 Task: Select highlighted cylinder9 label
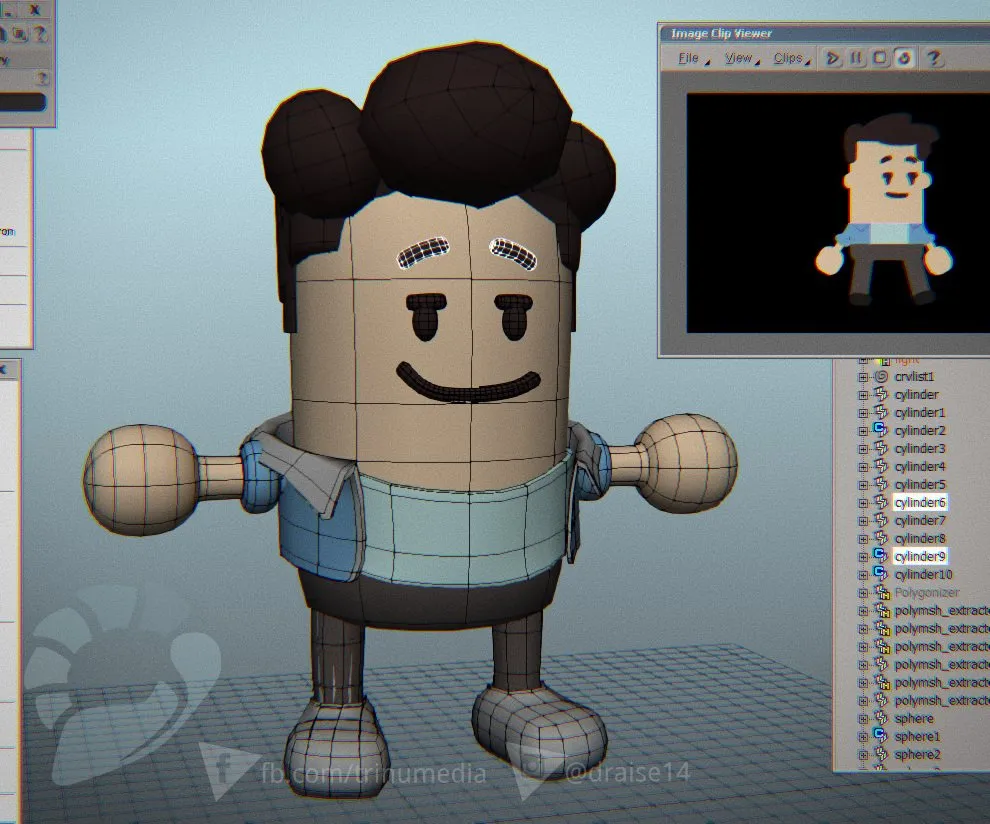point(920,556)
